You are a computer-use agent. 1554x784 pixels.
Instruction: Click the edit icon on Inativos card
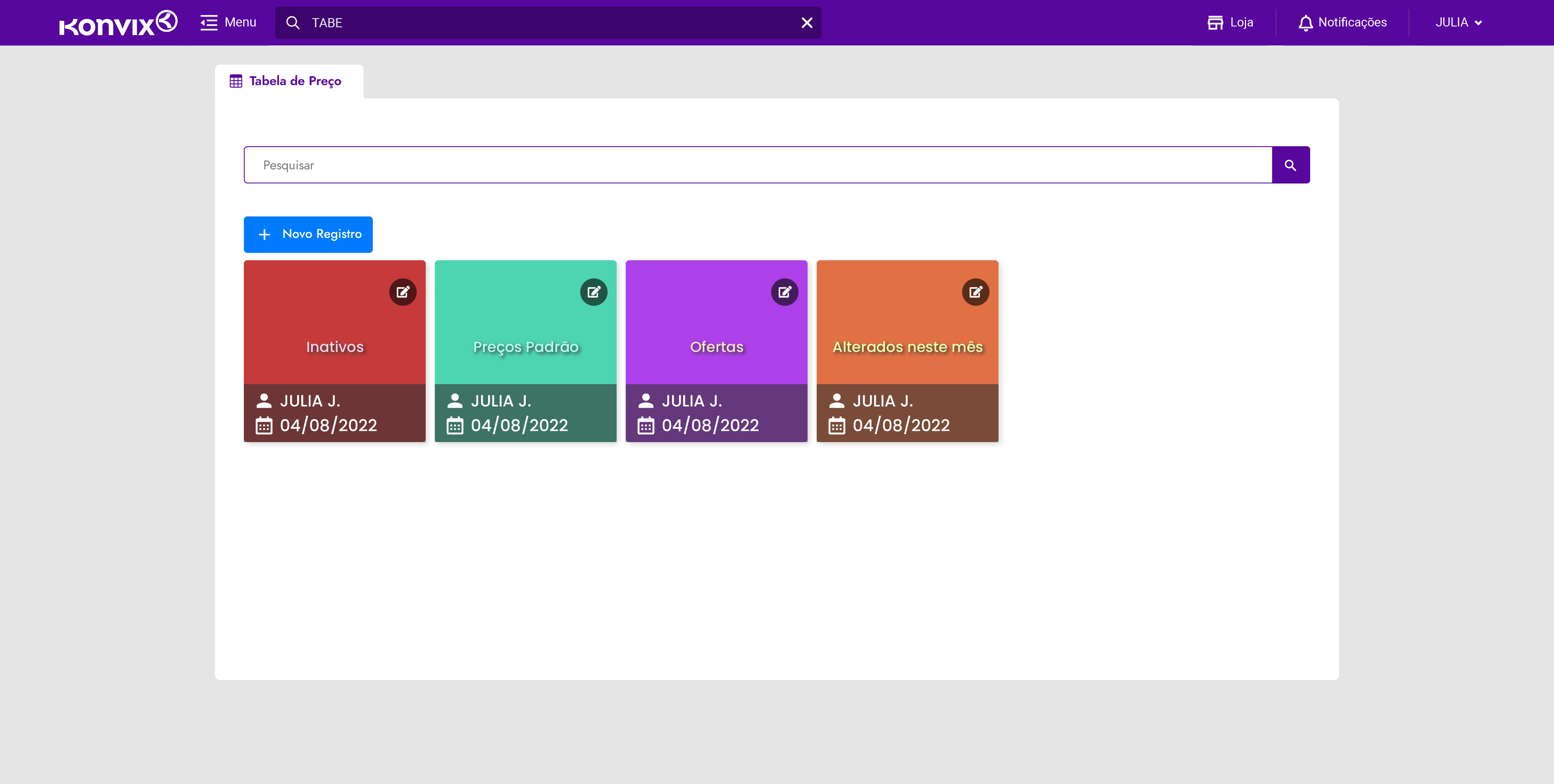(403, 292)
